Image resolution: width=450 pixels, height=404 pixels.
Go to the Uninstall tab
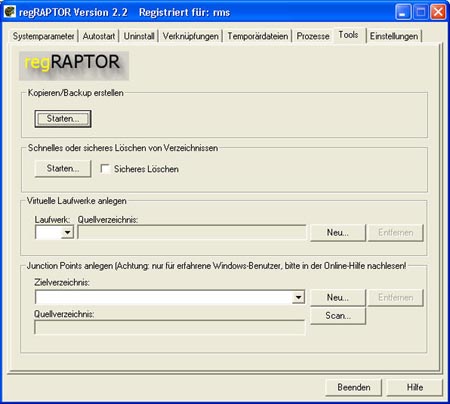pos(139,36)
